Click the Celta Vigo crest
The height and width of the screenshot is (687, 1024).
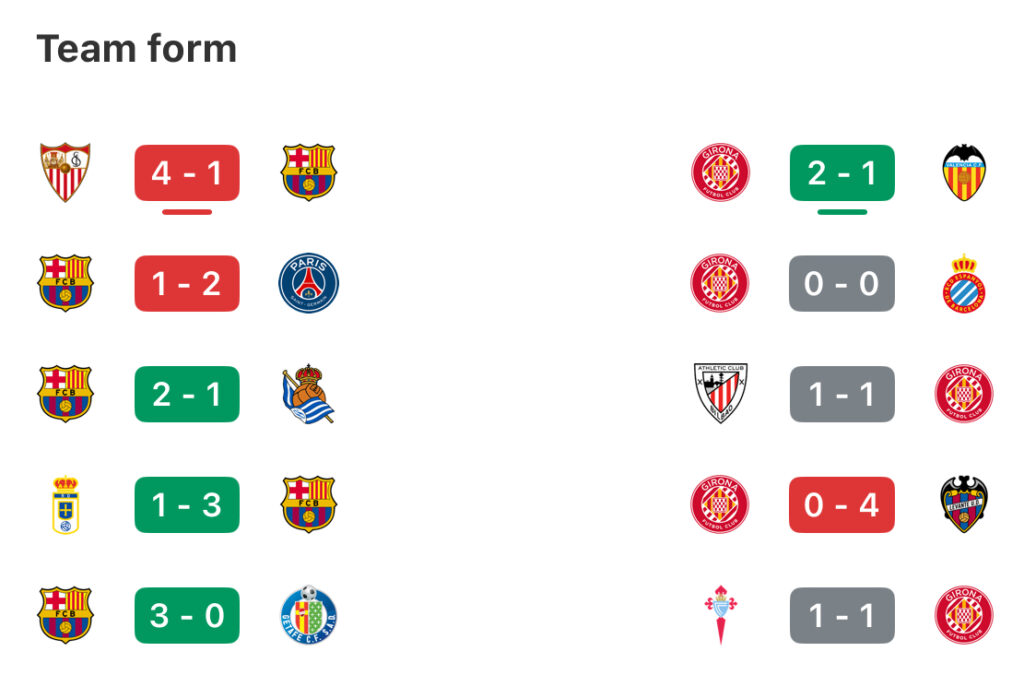coord(720,615)
